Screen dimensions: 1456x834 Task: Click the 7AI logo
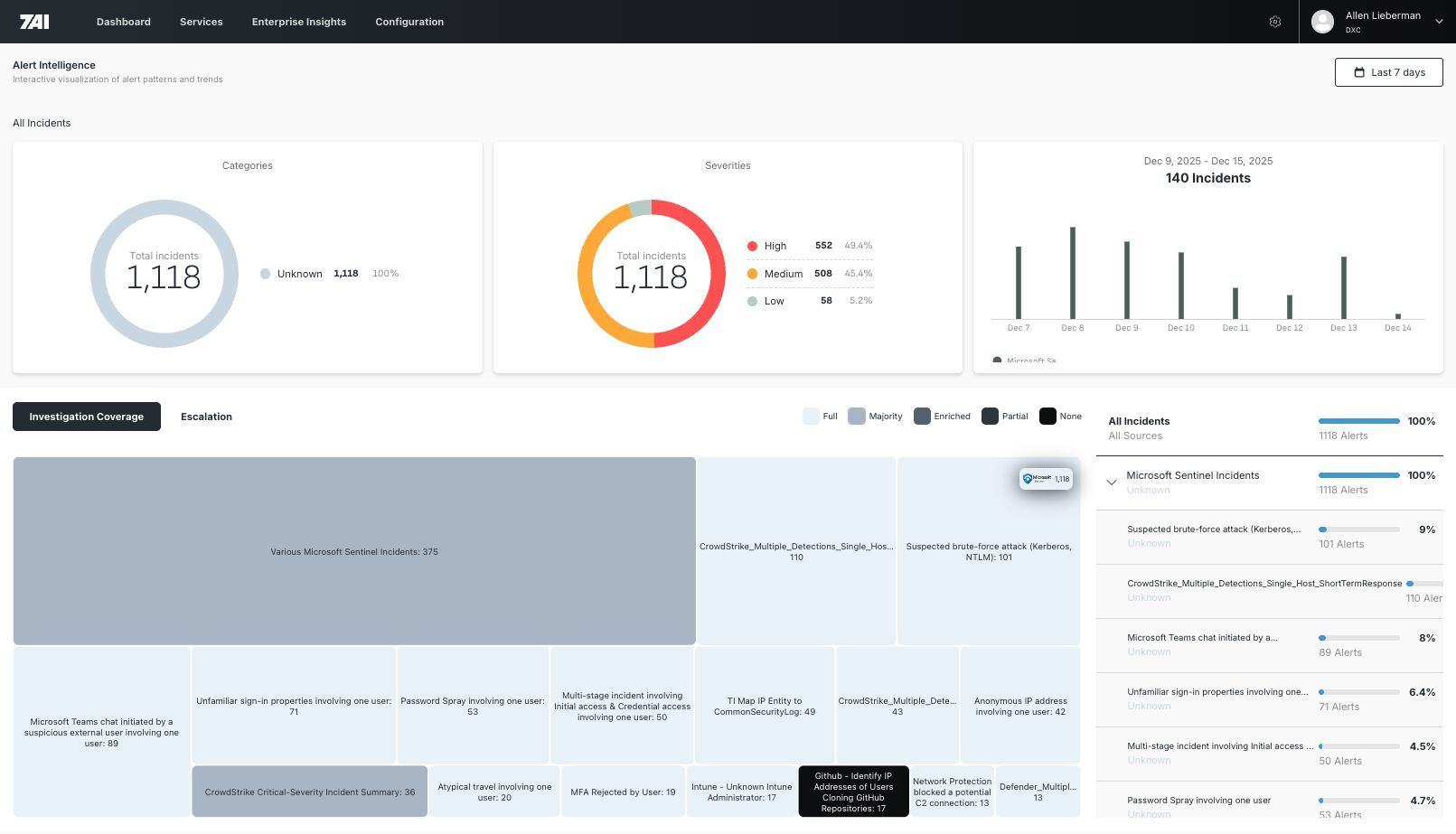(x=34, y=22)
